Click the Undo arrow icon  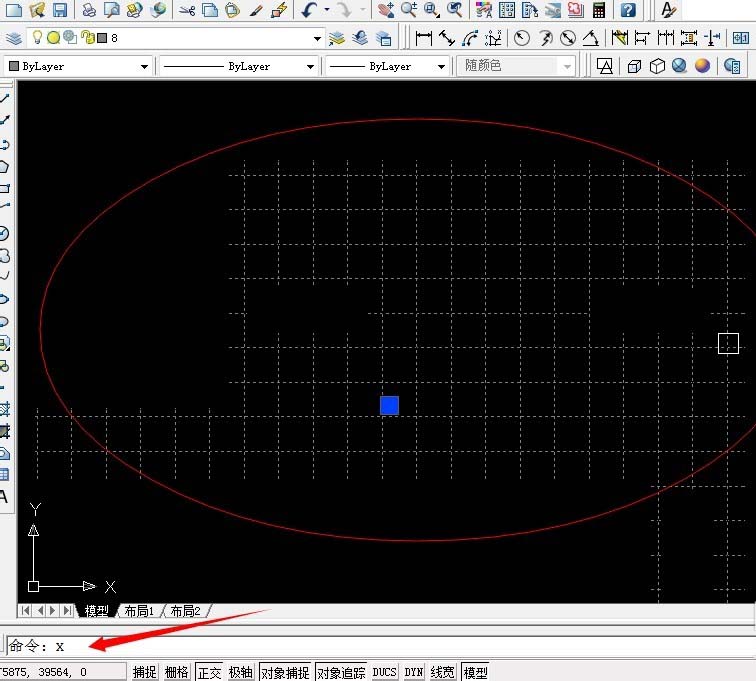click(309, 11)
